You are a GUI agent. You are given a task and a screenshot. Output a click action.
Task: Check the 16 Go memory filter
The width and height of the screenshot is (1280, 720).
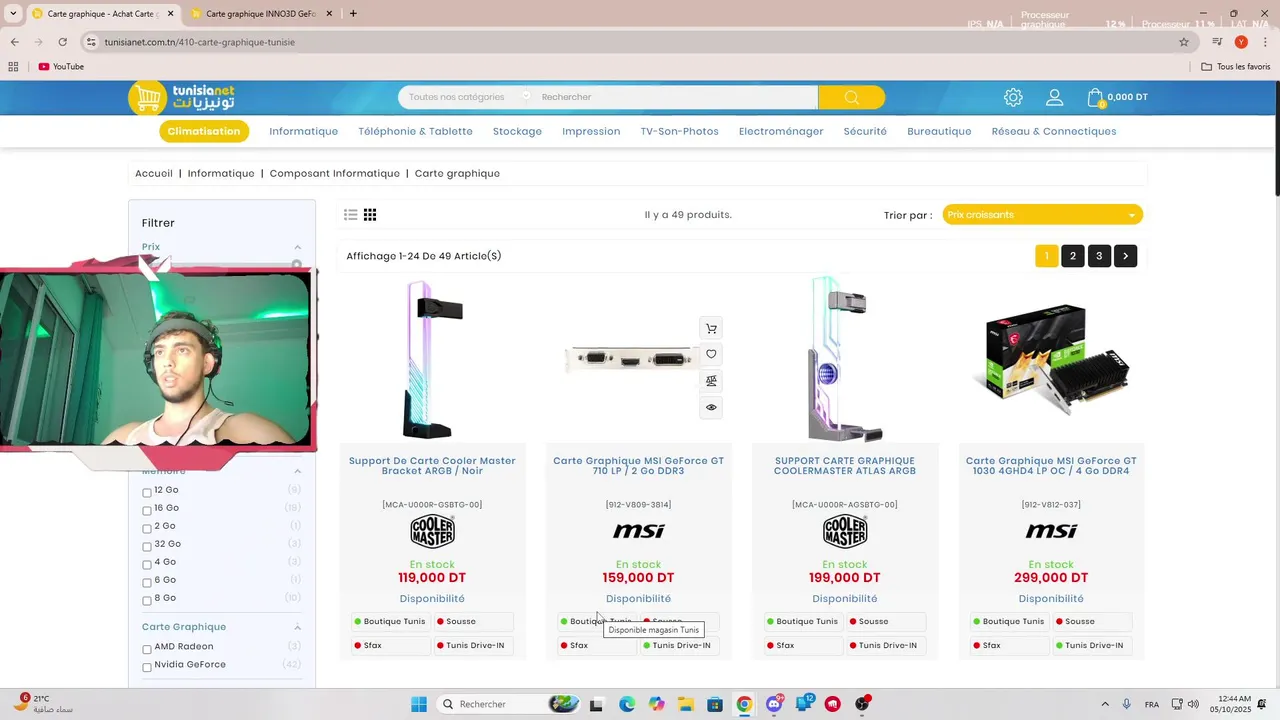pos(147,510)
